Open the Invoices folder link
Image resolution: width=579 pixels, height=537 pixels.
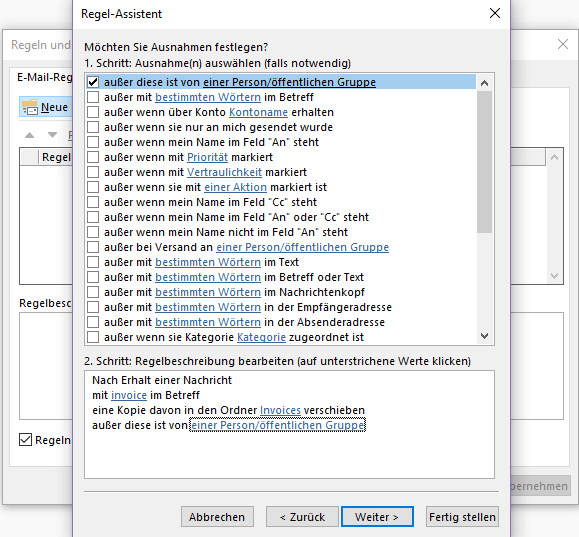280,410
